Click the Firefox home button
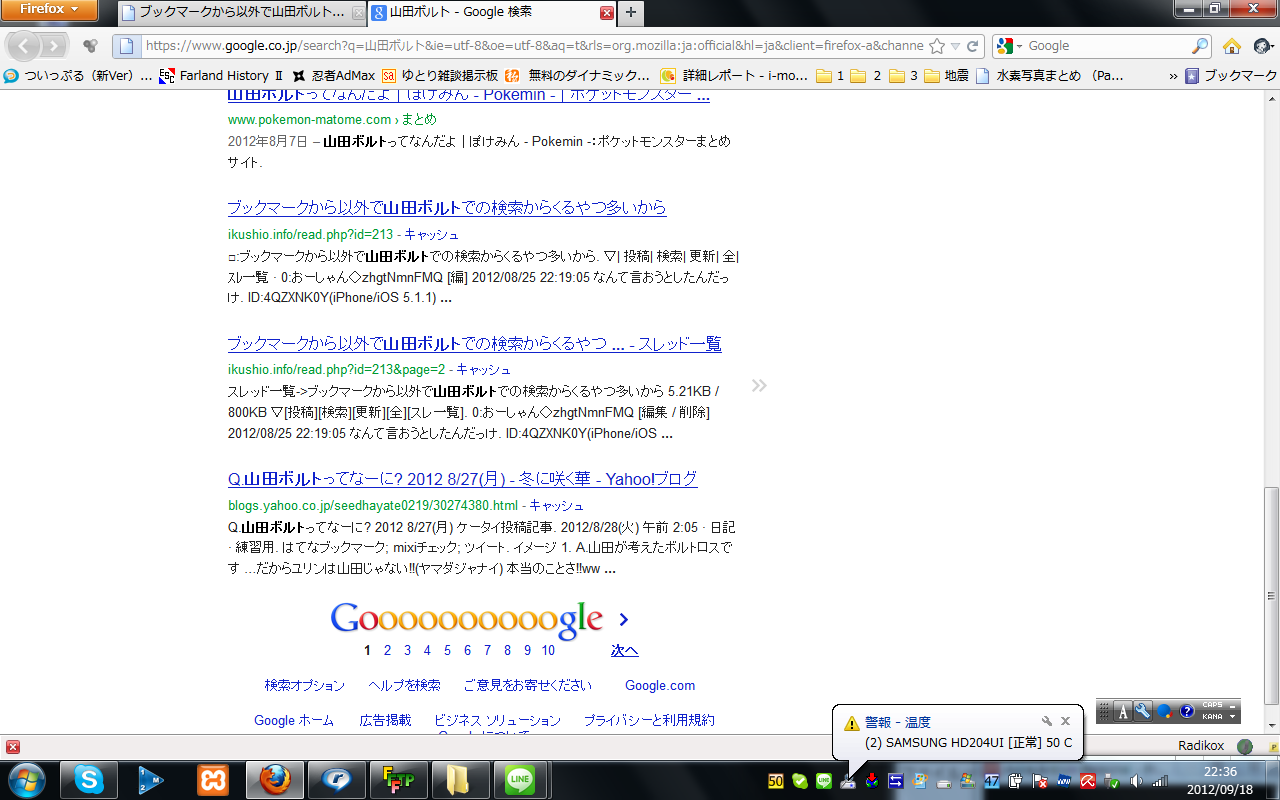Screen dimensions: 1280x800 tap(1232, 46)
